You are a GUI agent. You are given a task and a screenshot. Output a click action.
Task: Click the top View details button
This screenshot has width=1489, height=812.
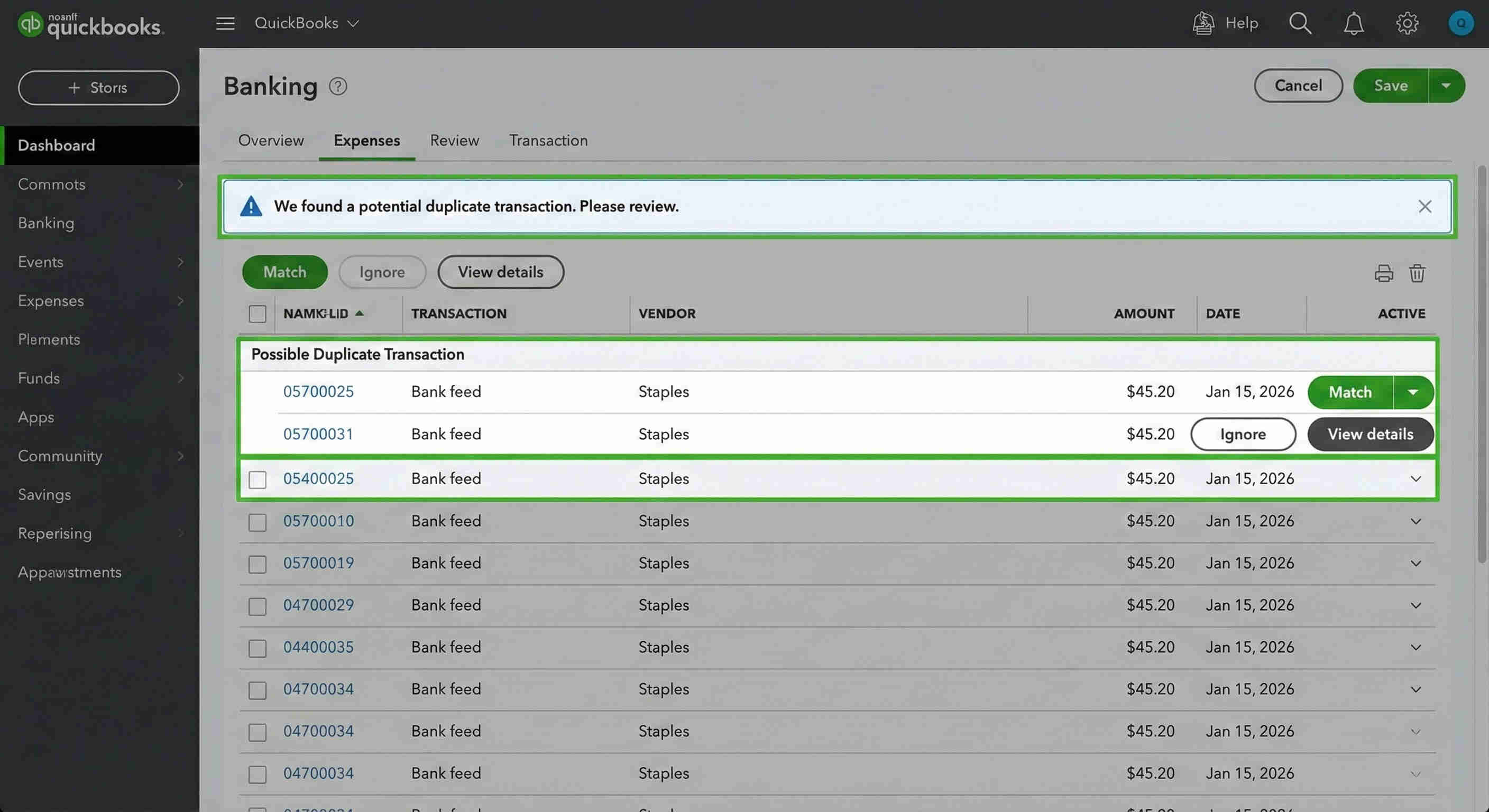click(501, 272)
